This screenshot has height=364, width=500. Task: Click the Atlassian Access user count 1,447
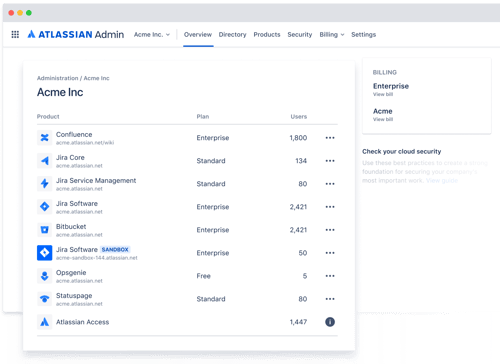pyautogui.click(x=298, y=322)
